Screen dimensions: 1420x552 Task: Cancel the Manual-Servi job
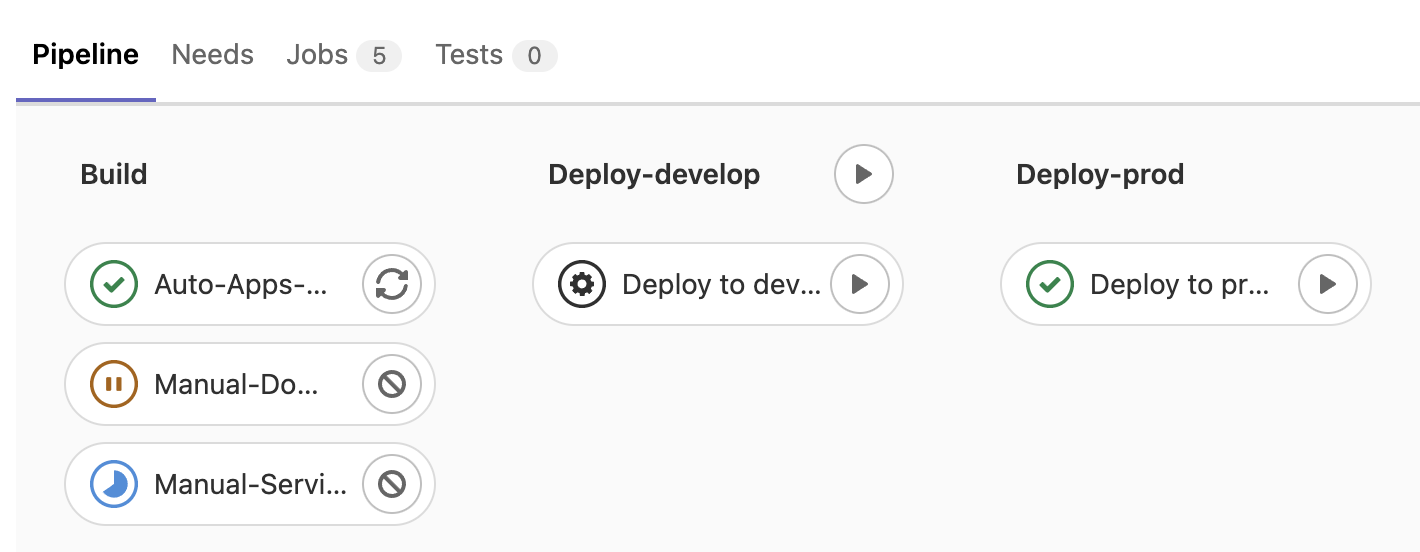pos(392,484)
